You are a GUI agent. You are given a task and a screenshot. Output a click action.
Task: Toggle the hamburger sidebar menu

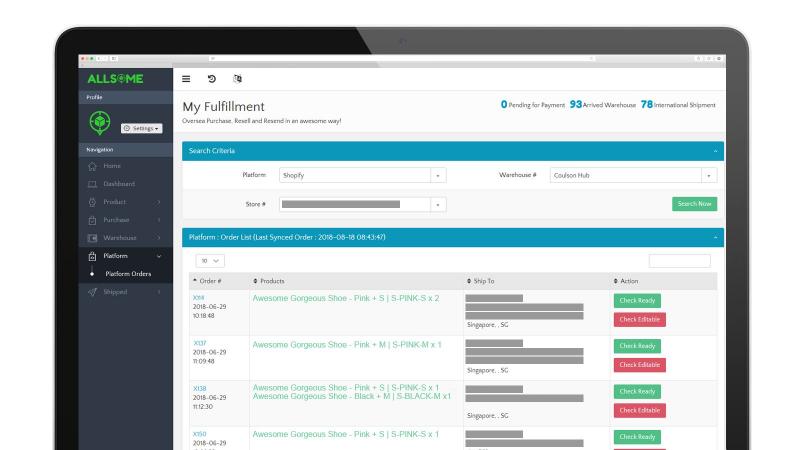(x=186, y=79)
